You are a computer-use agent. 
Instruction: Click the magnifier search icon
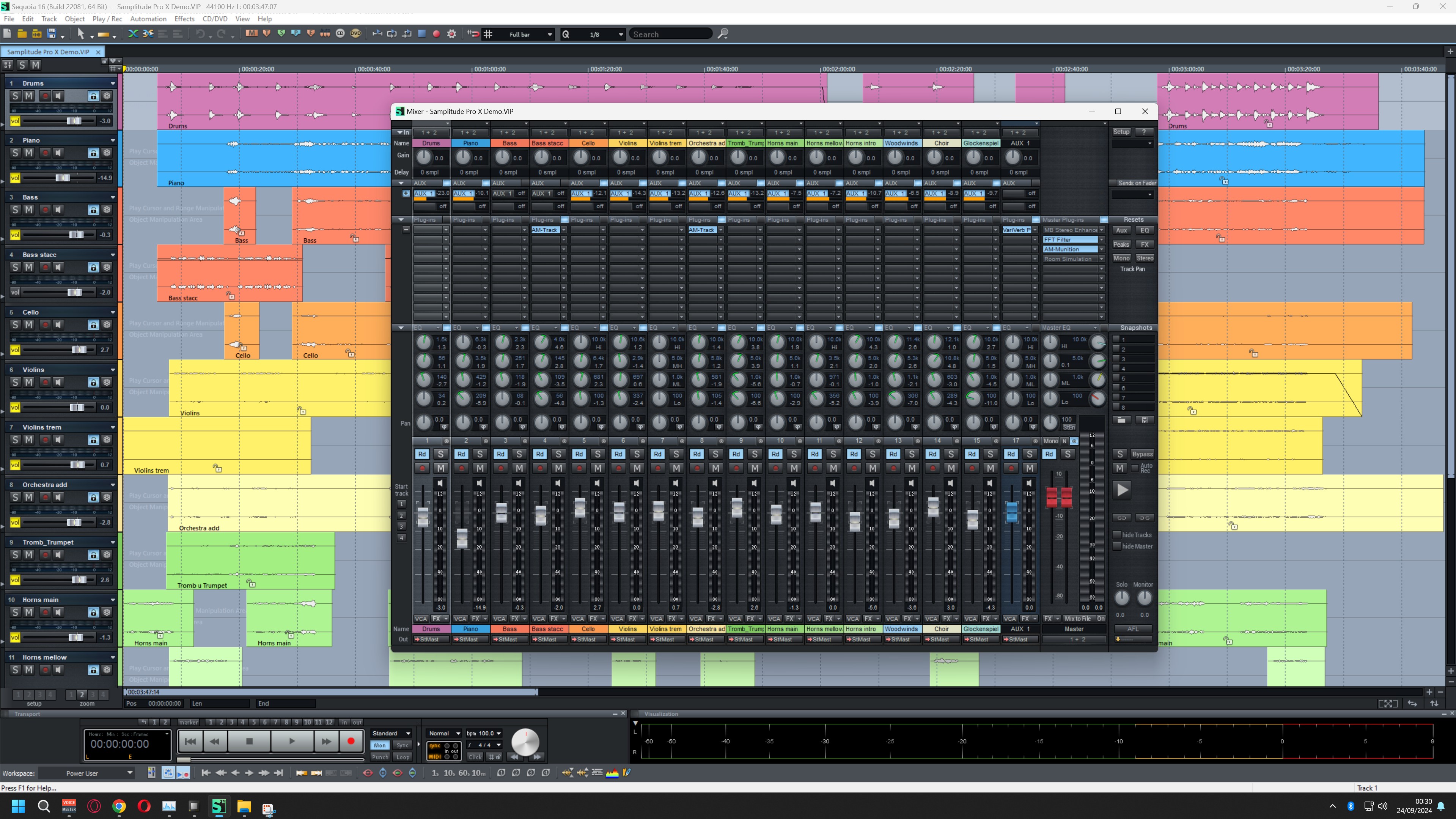[x=722, y=34]
